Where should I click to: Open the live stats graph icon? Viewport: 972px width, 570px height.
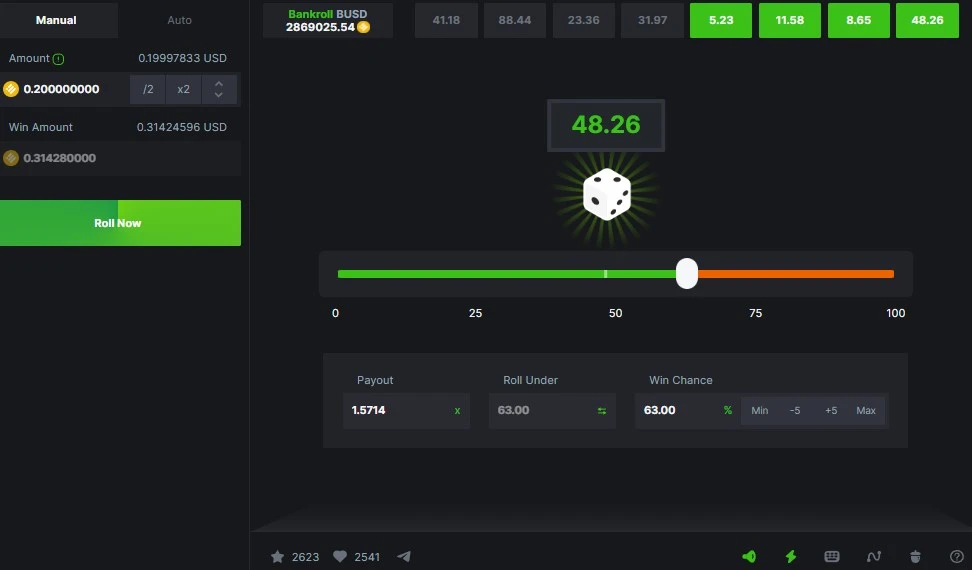point(874,556)
